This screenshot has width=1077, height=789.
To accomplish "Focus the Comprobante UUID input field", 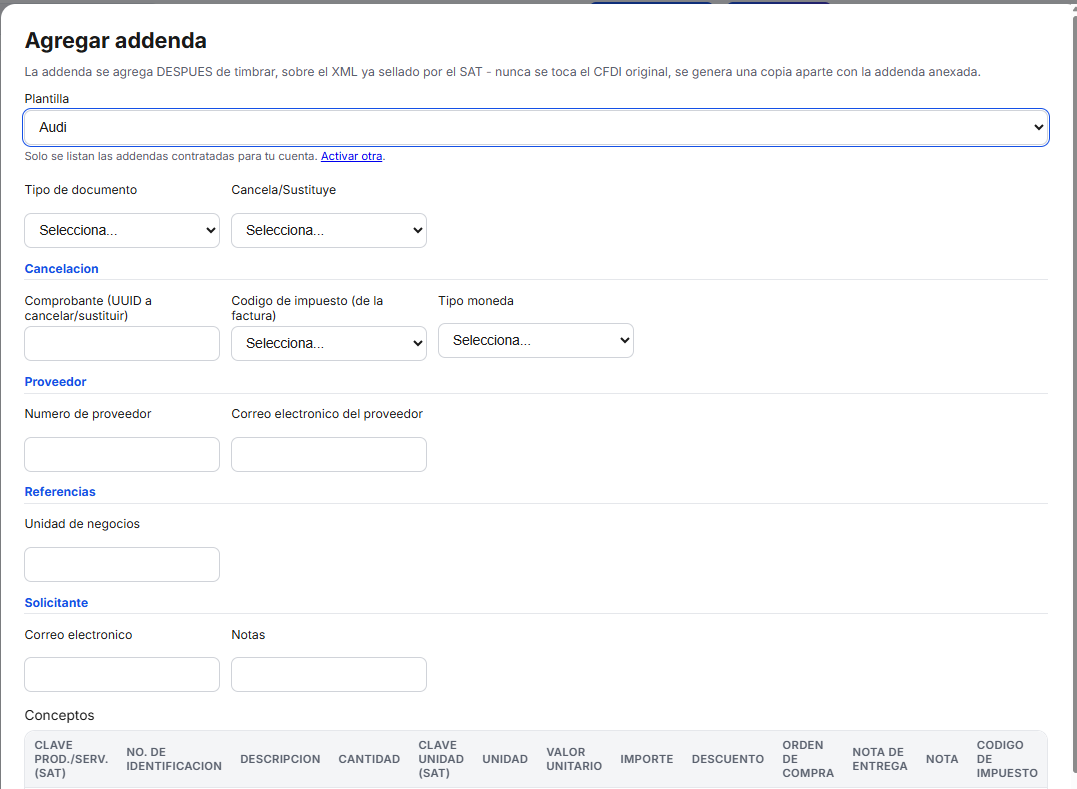I will (x=122, y=343).
